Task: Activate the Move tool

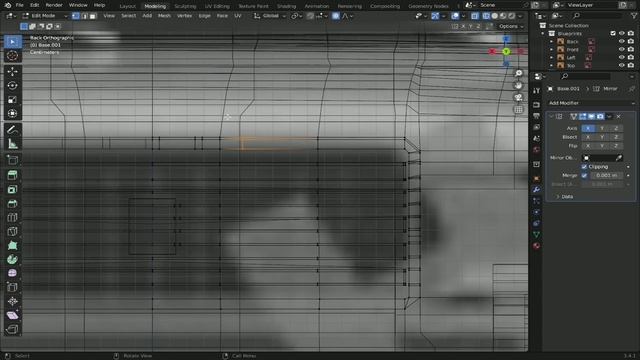Action: pyautogui.click(x=13, y=71)
